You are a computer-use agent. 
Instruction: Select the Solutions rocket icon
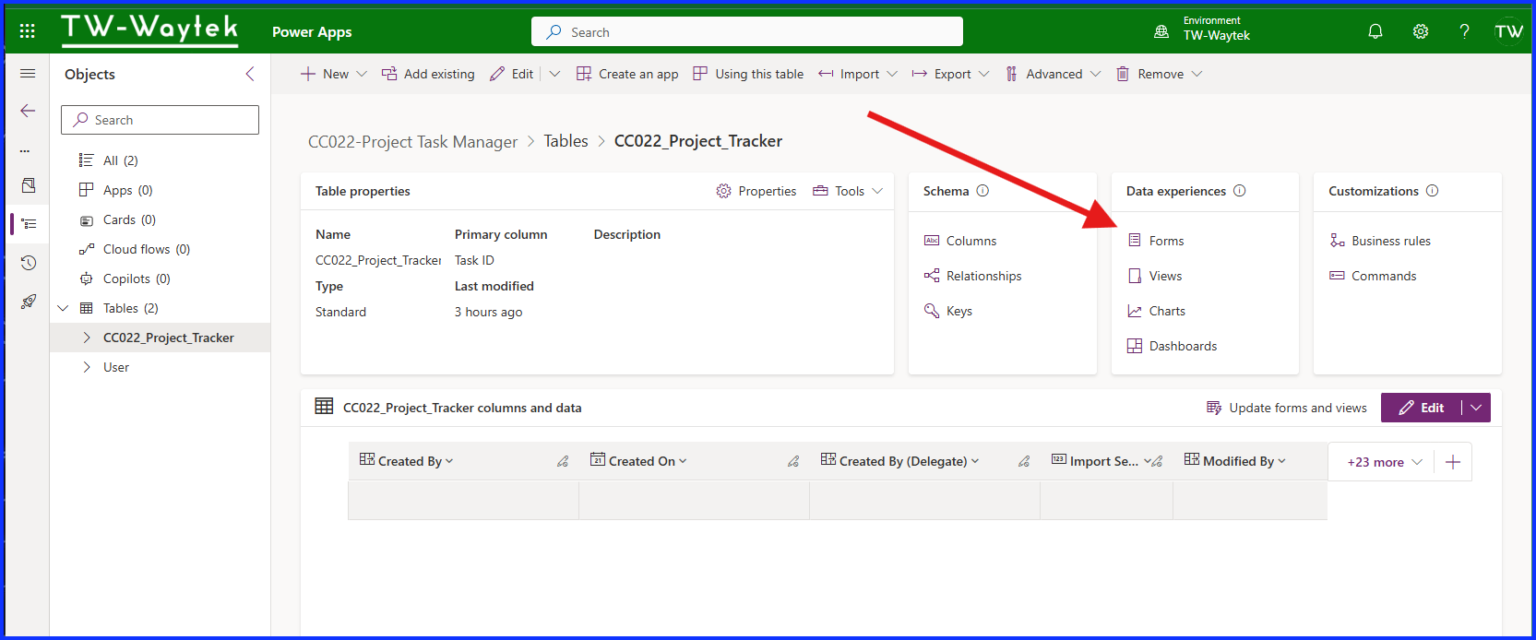click(x=27, y=301)
